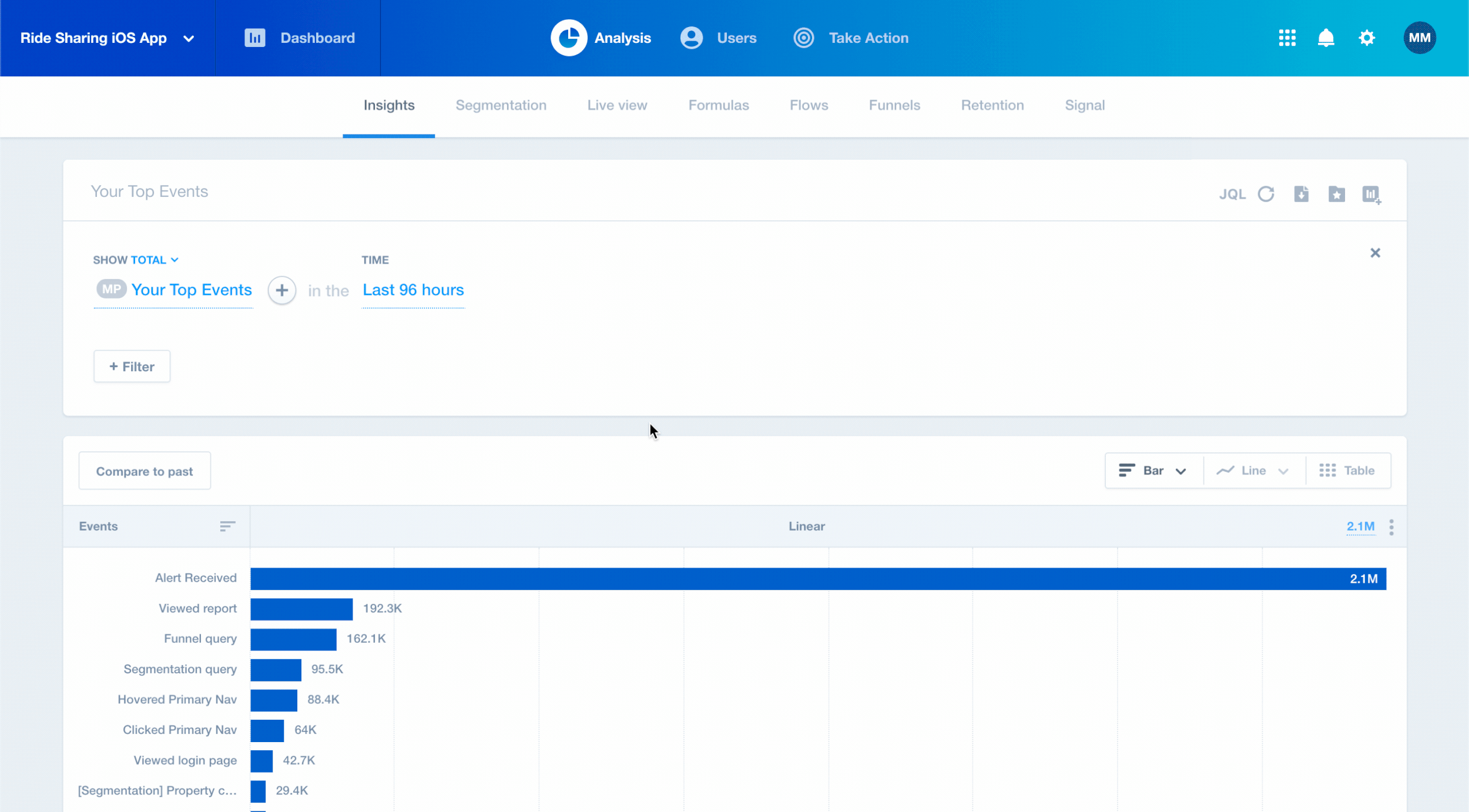Click the Table grid icon
Image resolution: width=1469 pixels, height=812 pixels.
1327,470
